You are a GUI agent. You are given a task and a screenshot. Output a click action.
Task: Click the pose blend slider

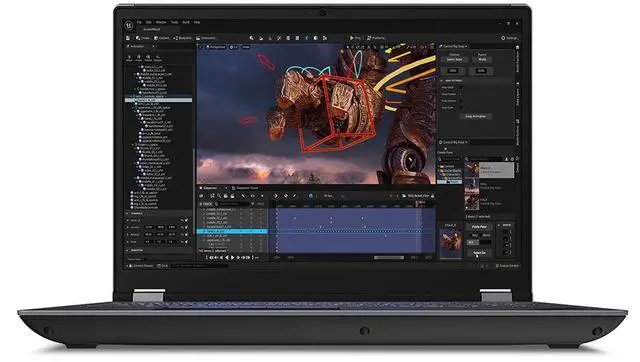click(479, 242)
